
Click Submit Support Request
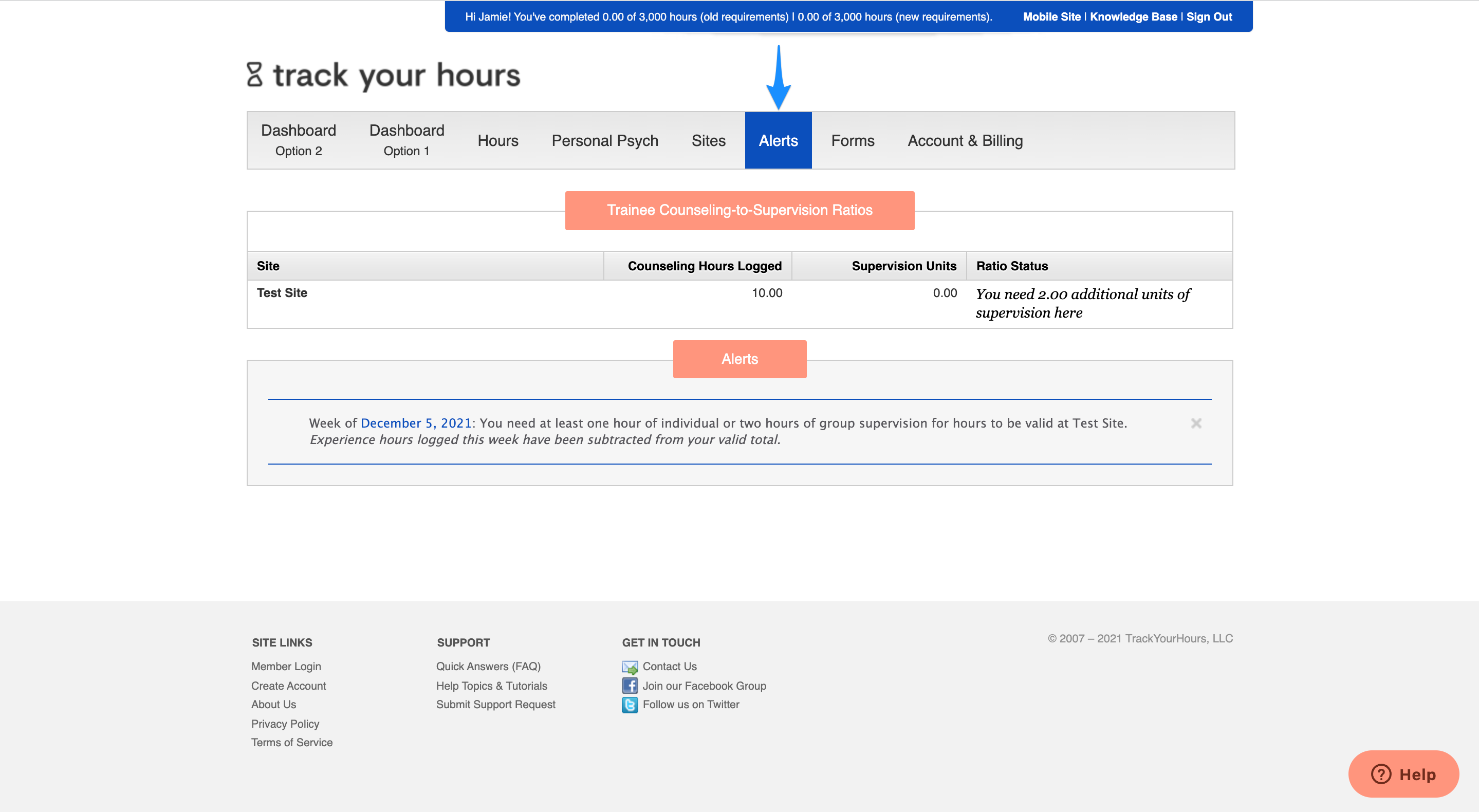click(x=495, y=705)
